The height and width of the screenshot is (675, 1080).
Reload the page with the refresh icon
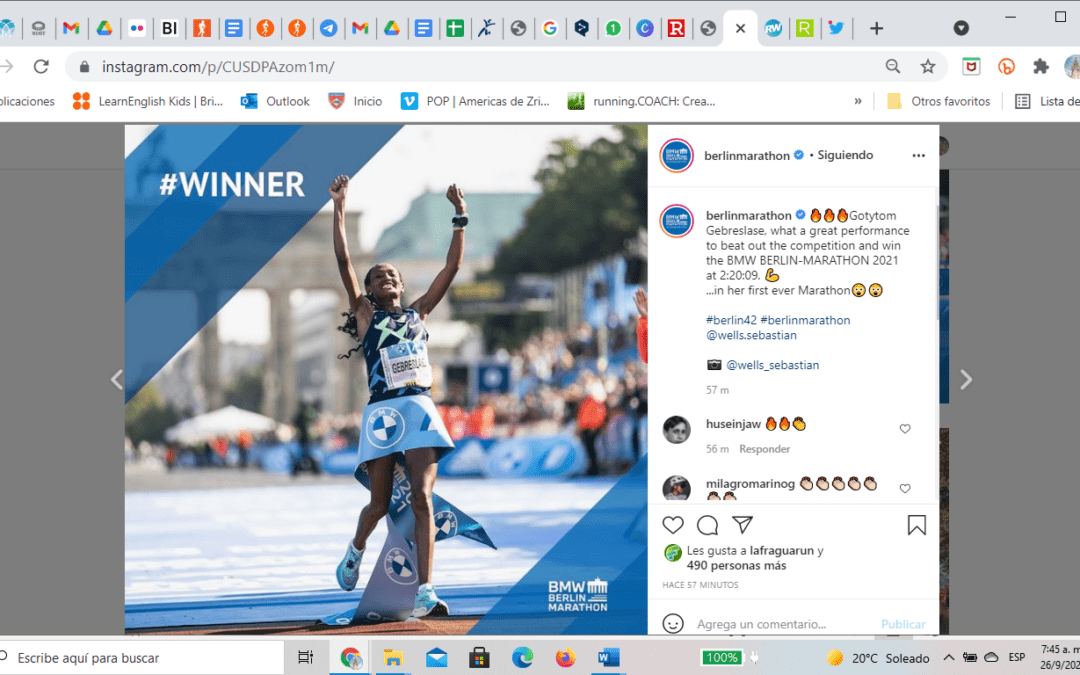pyautogui.click(x=41, y=67)
